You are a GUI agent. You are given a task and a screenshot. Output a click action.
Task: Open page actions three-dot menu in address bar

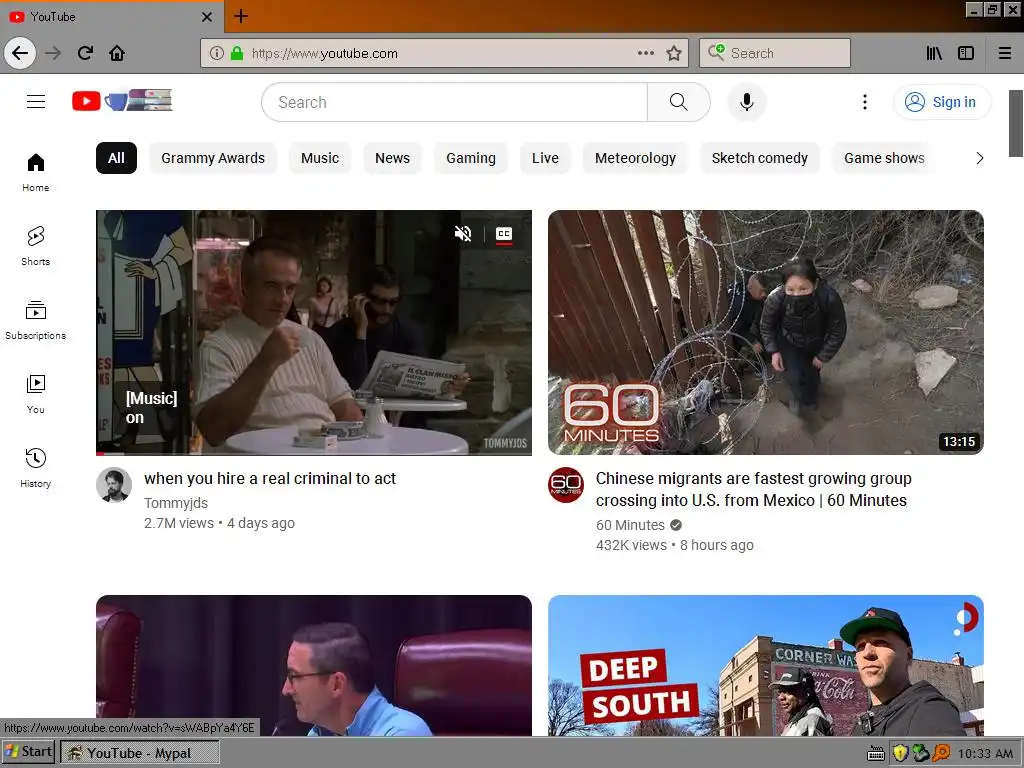[646, 53]
